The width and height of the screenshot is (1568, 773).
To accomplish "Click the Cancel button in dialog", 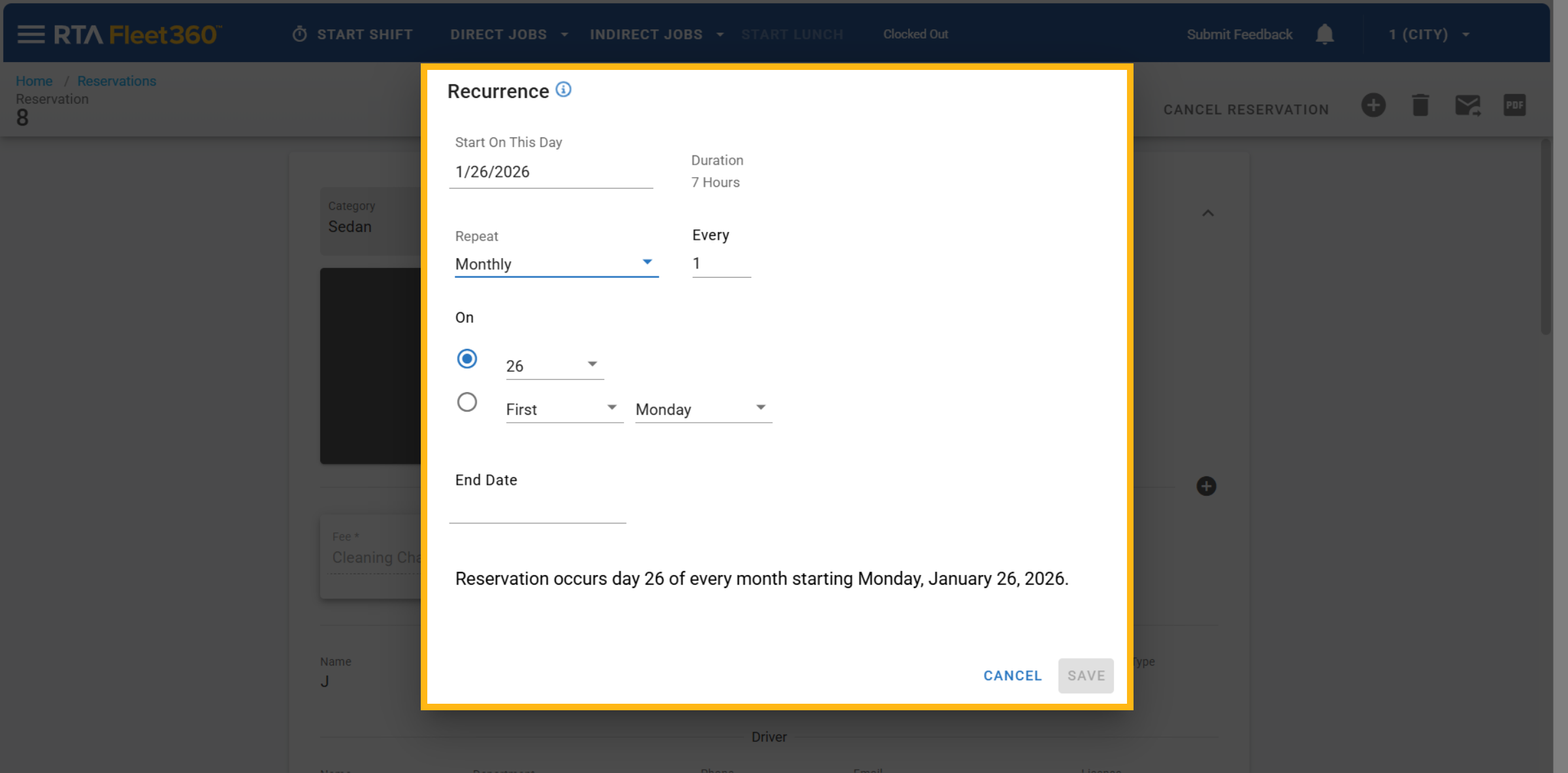I will 1013,676.
